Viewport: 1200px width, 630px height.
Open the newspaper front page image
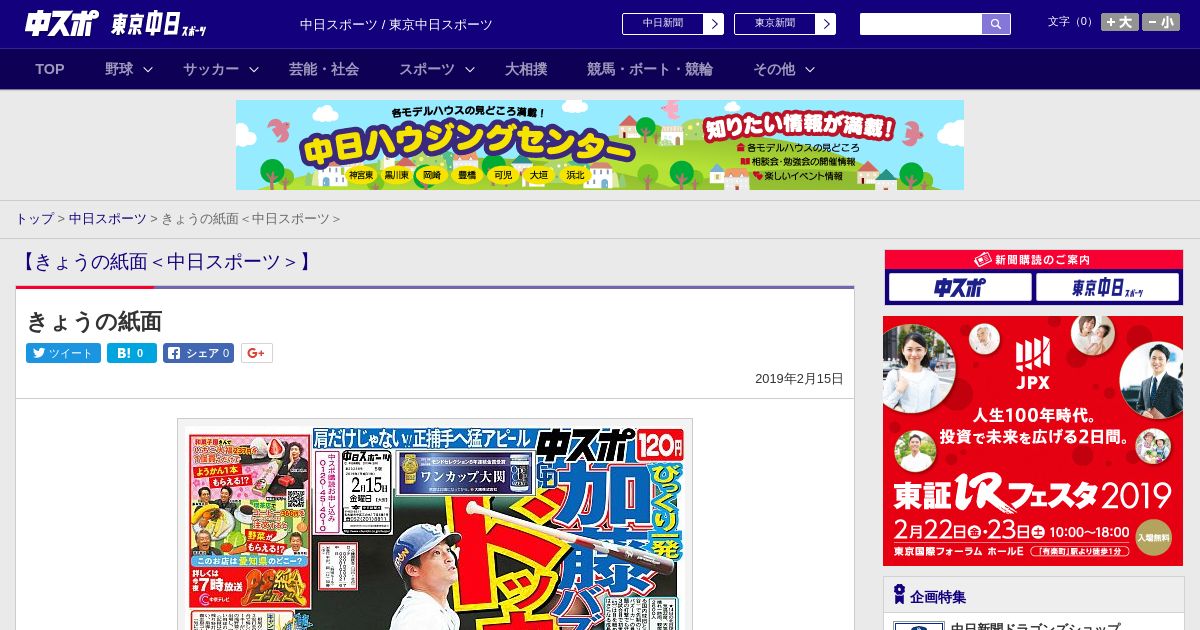coord(435,525)
